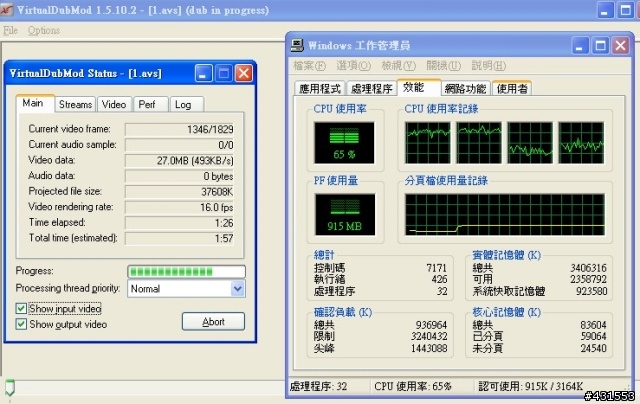Image resolution: width=640 pixels, height=404 pixels.
Task: Open the 說明(H) menu in Task Manager
Action: 489,65
